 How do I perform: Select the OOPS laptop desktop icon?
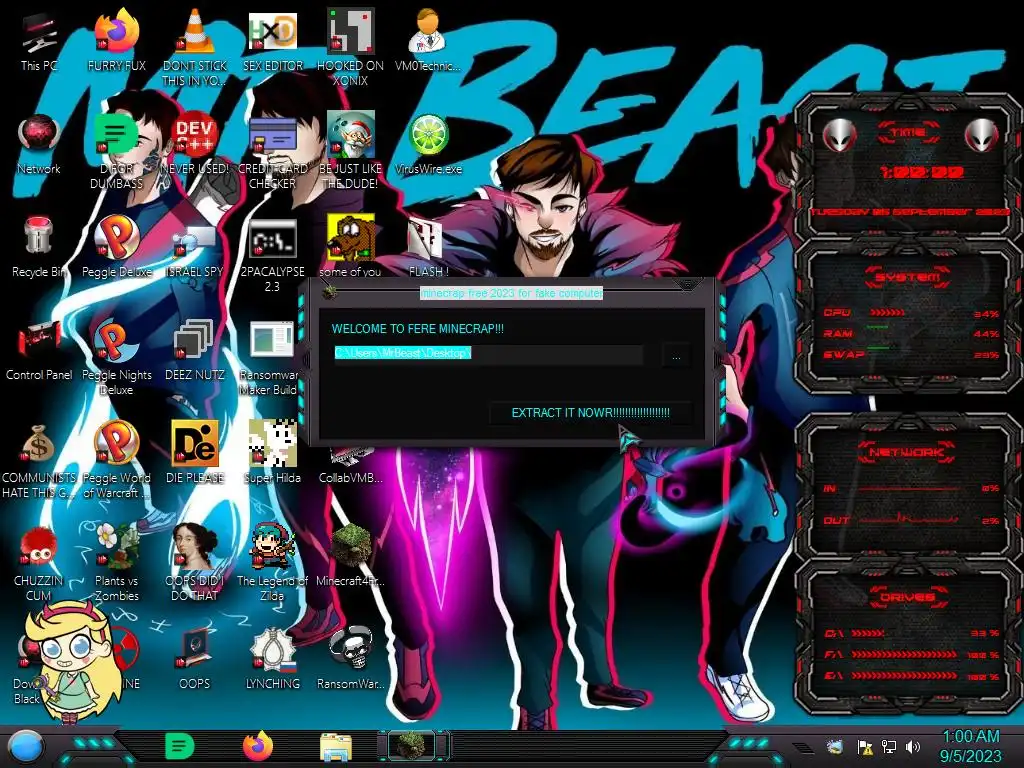point(195,658)
